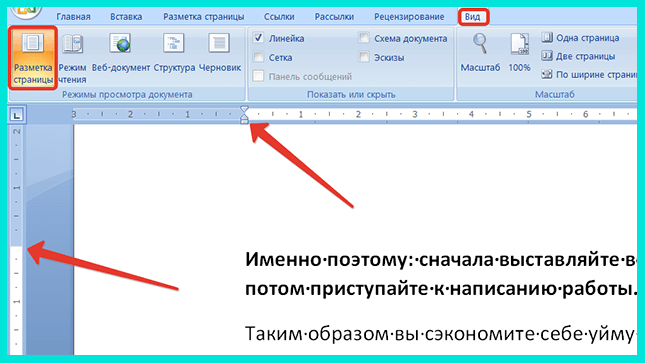Click the left indent marker on ruler
645x363 pixels.
tap(244, 120)
